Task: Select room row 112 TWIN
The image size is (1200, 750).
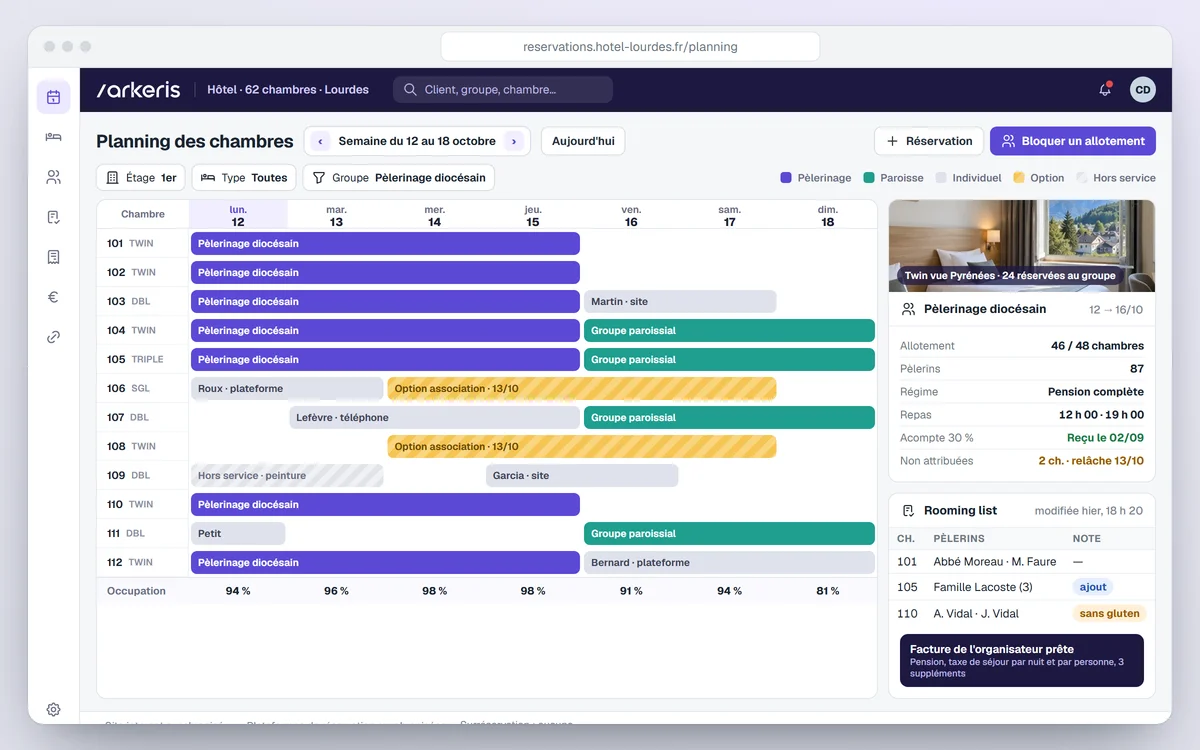Action: pyautogui.click(x=143, y=562)
